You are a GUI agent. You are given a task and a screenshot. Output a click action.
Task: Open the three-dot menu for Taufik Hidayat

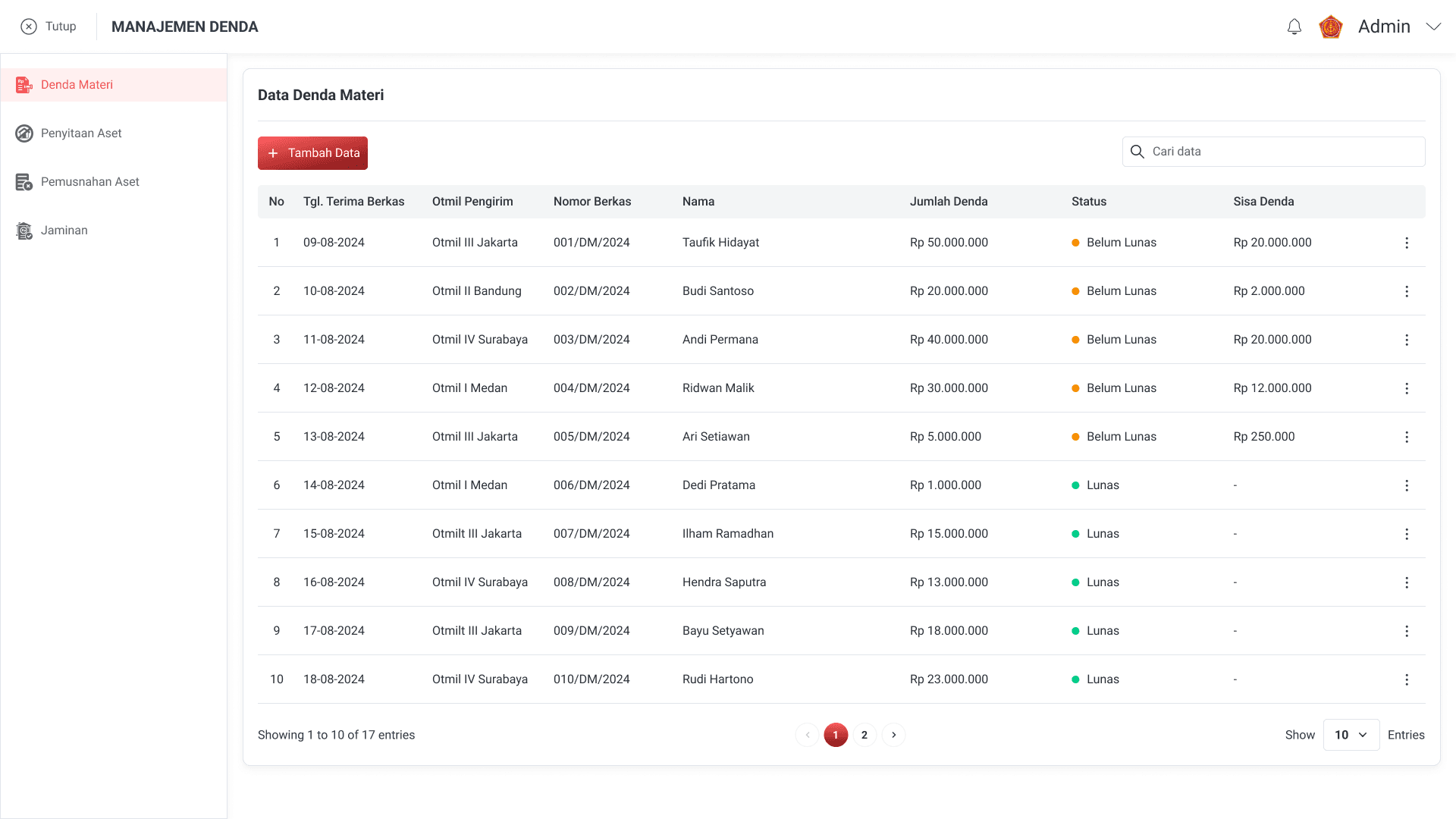tap(1407, 243)
